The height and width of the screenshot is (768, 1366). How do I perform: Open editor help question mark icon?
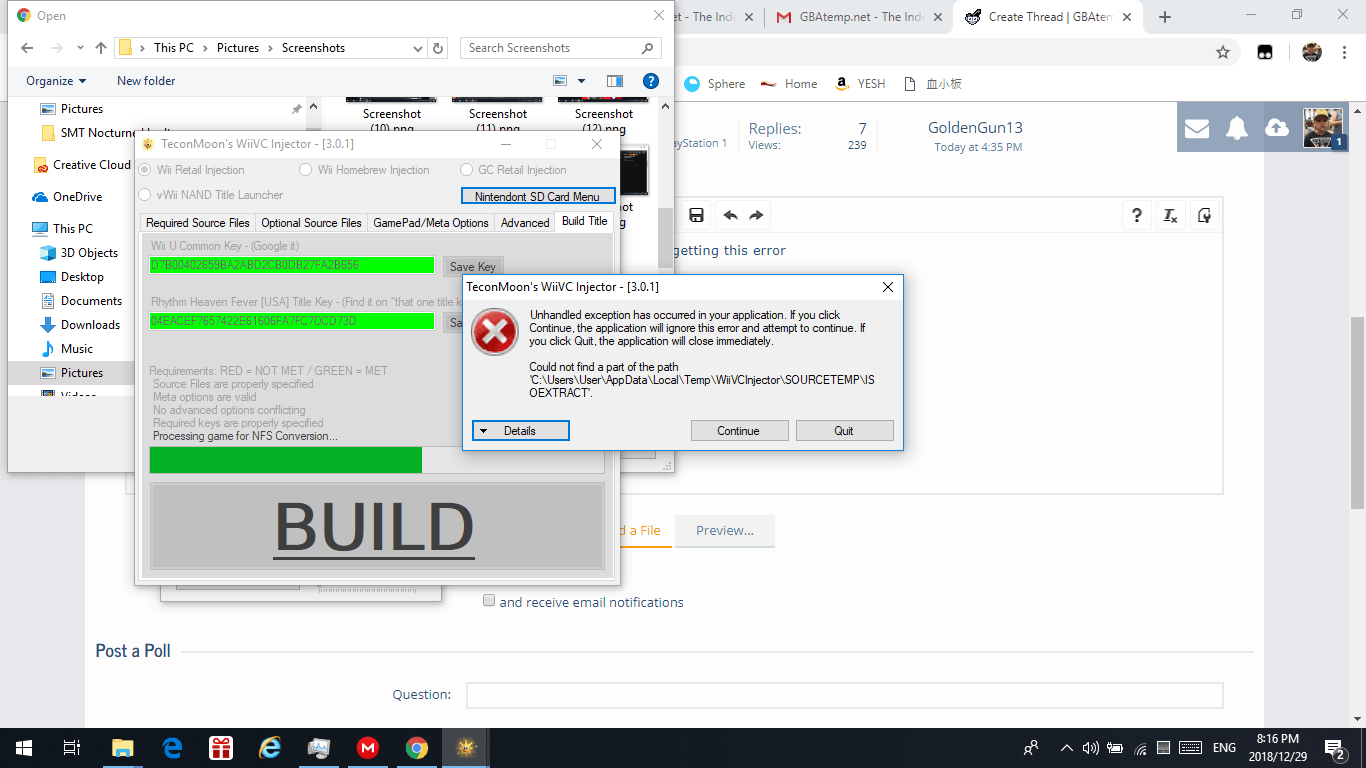[x=1137, y=215]
